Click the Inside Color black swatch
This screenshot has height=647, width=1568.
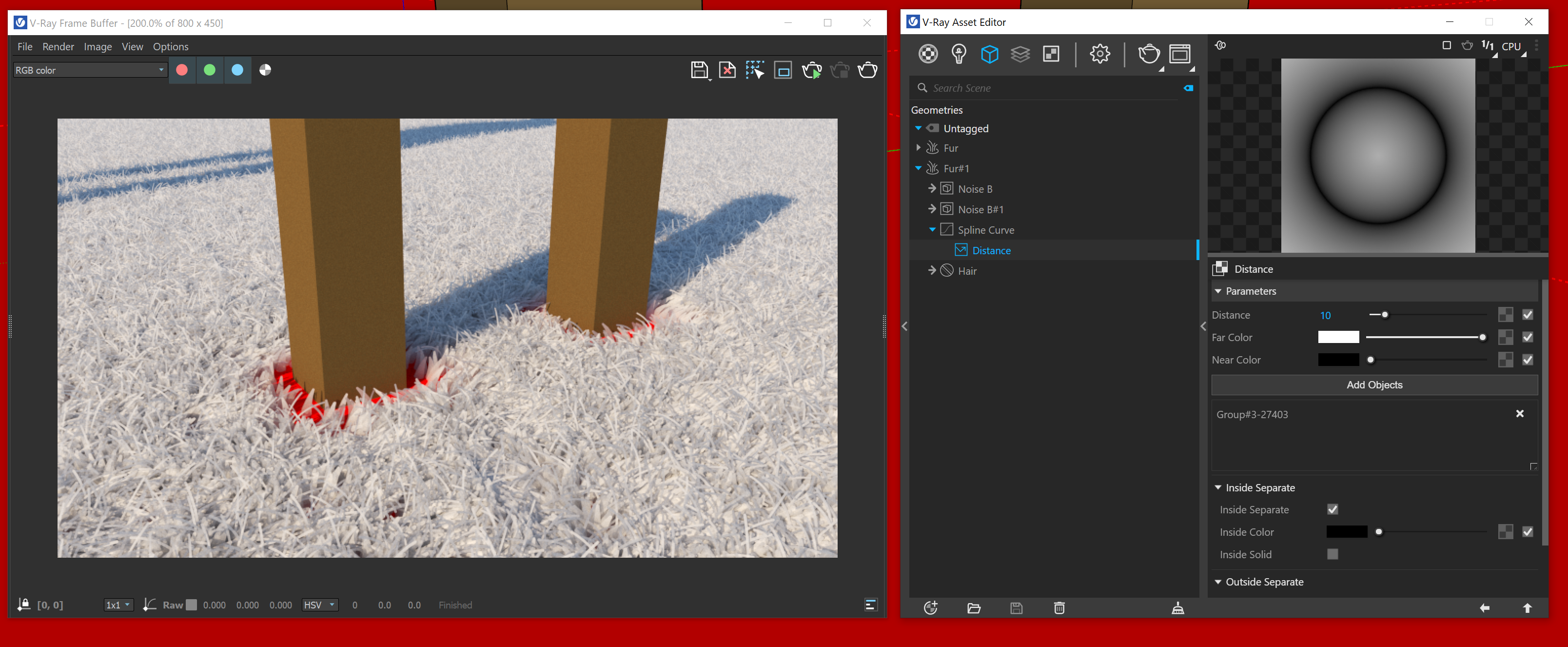1347,532
